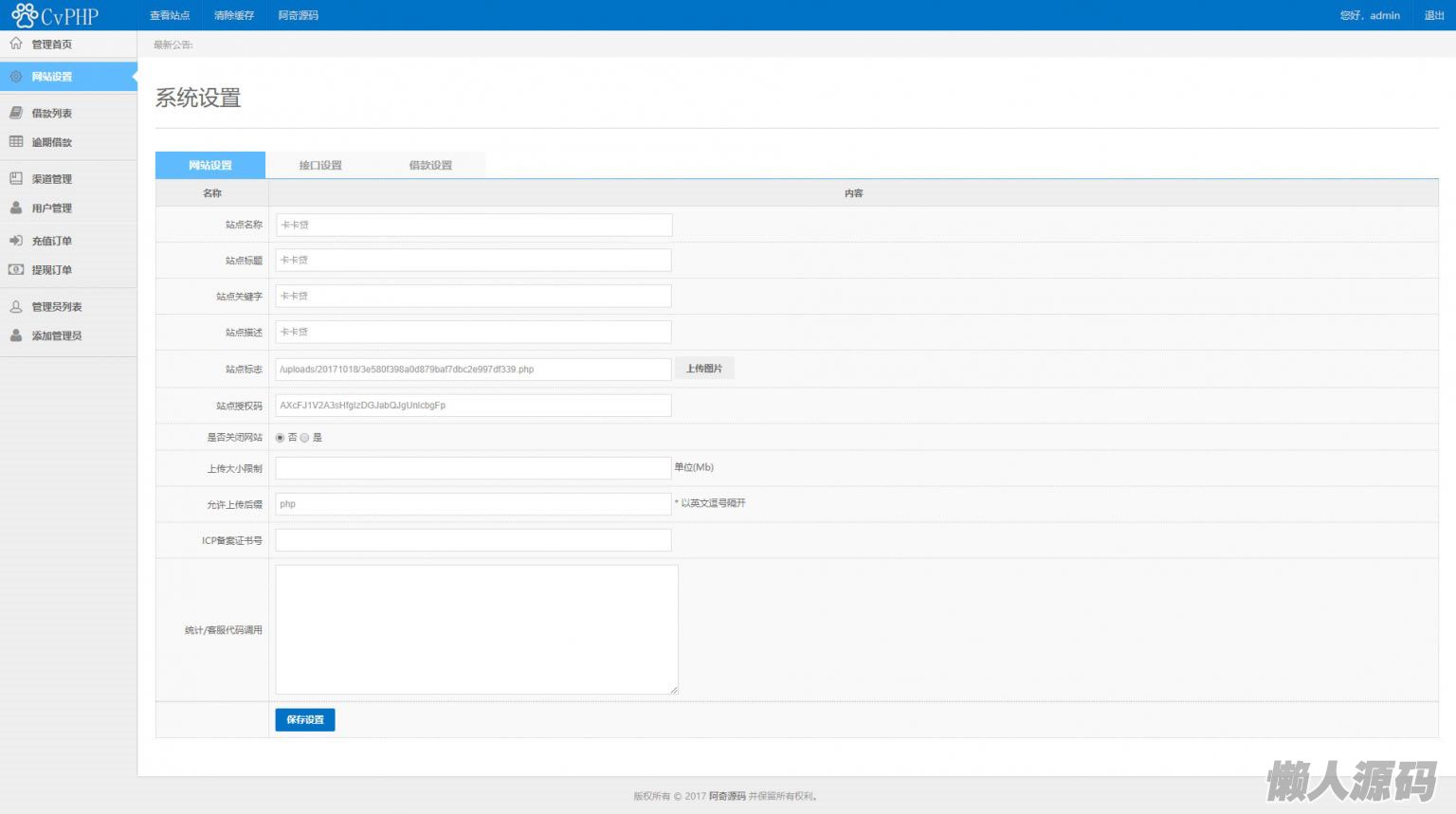
Task: Open the 借款设置 tab
Action: click(x=430, y=165)
